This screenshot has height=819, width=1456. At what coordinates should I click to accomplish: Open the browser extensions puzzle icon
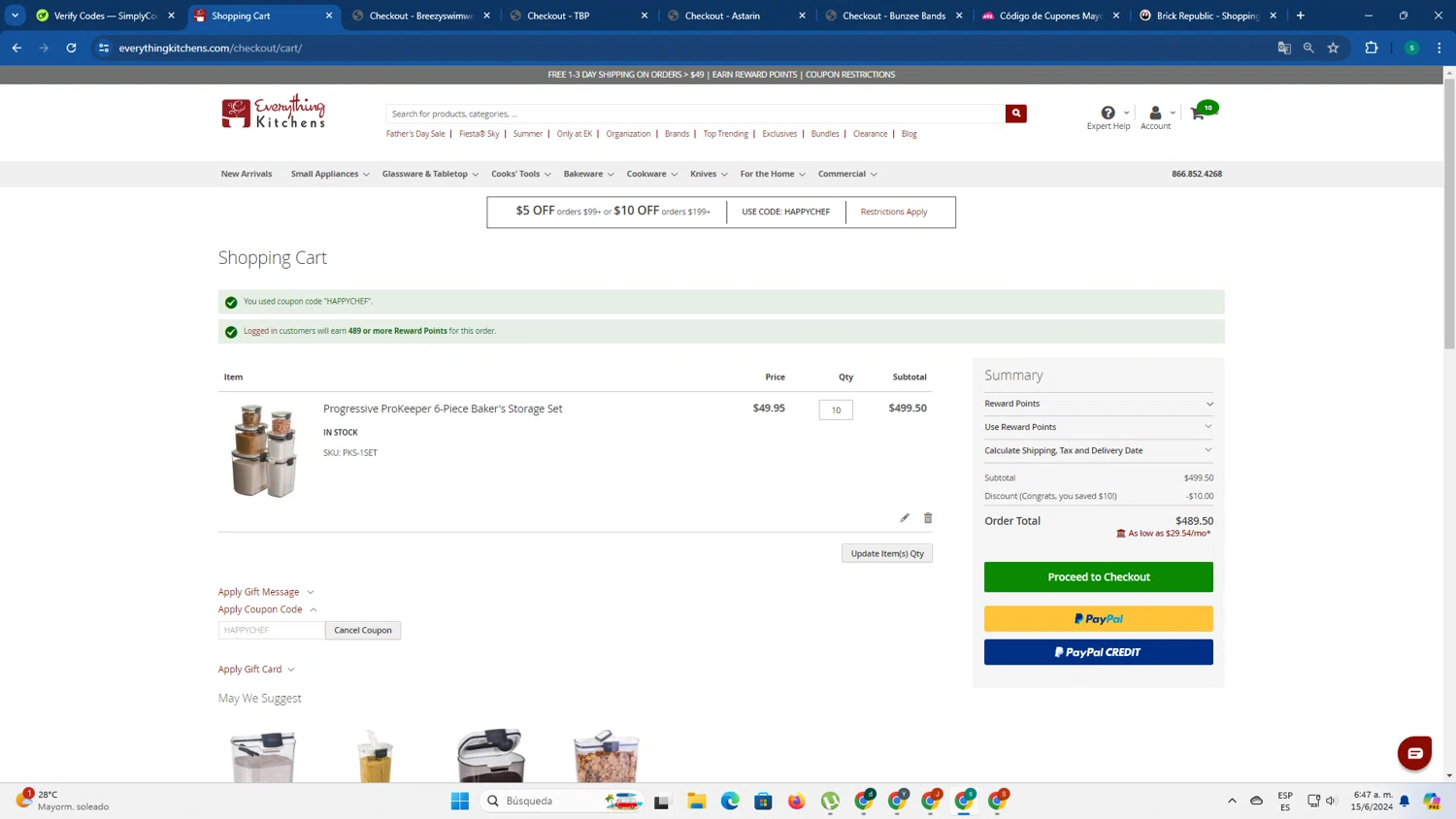coord(1372,48)
